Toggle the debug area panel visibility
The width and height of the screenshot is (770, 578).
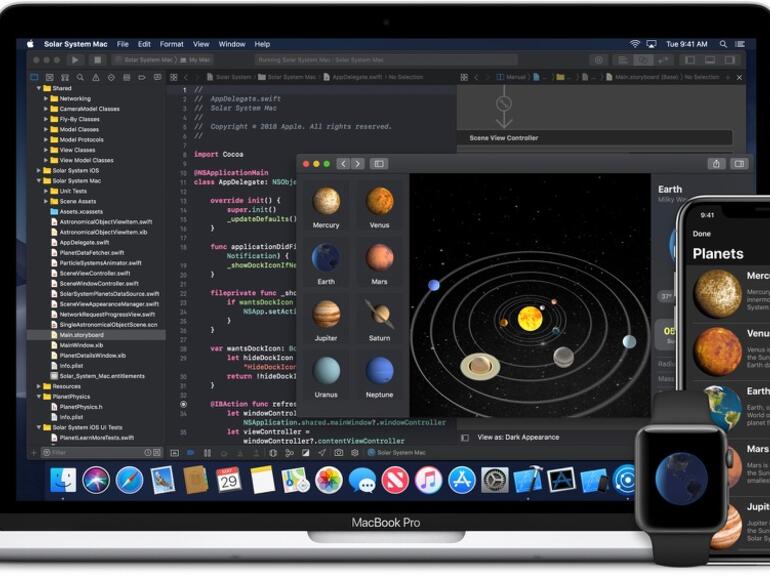point(710,60)
